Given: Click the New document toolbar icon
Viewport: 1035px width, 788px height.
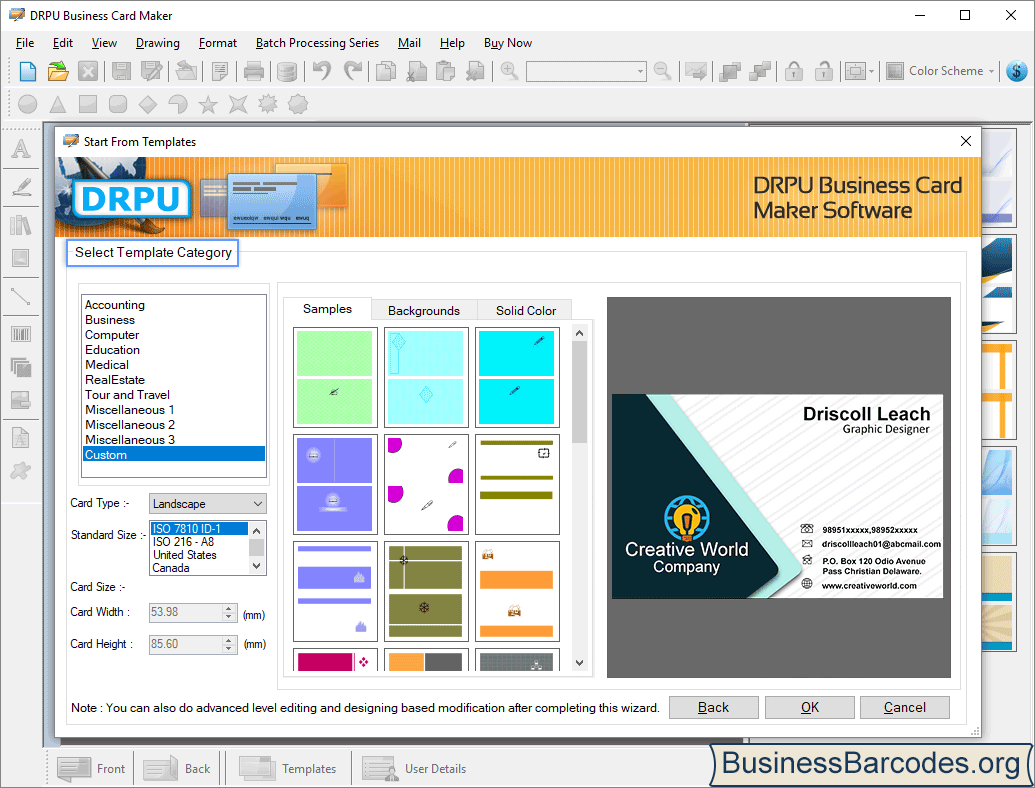Looking at the screenshot, I should point(28,71).
